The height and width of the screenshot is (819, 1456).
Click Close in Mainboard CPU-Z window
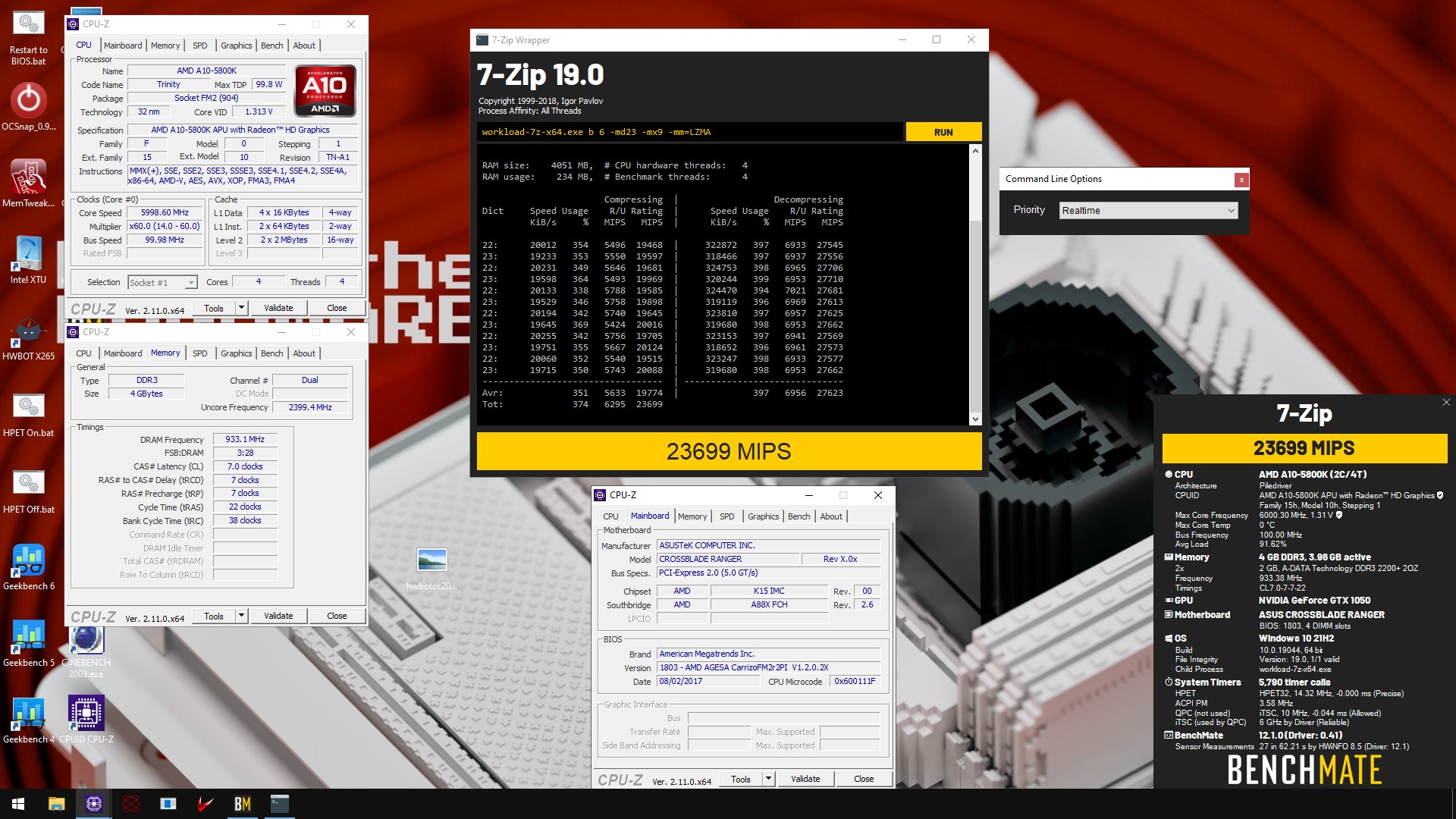point(864,779)
